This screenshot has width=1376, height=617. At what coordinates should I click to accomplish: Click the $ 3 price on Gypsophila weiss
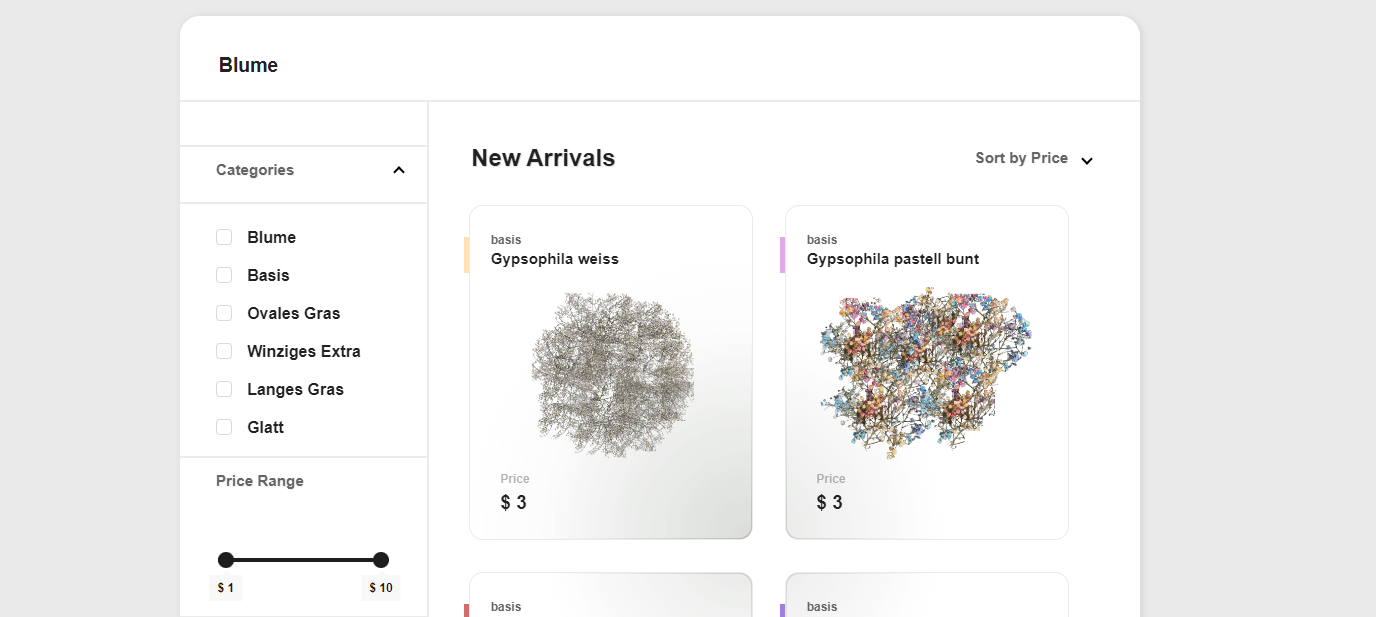click(x=513, y=502)
